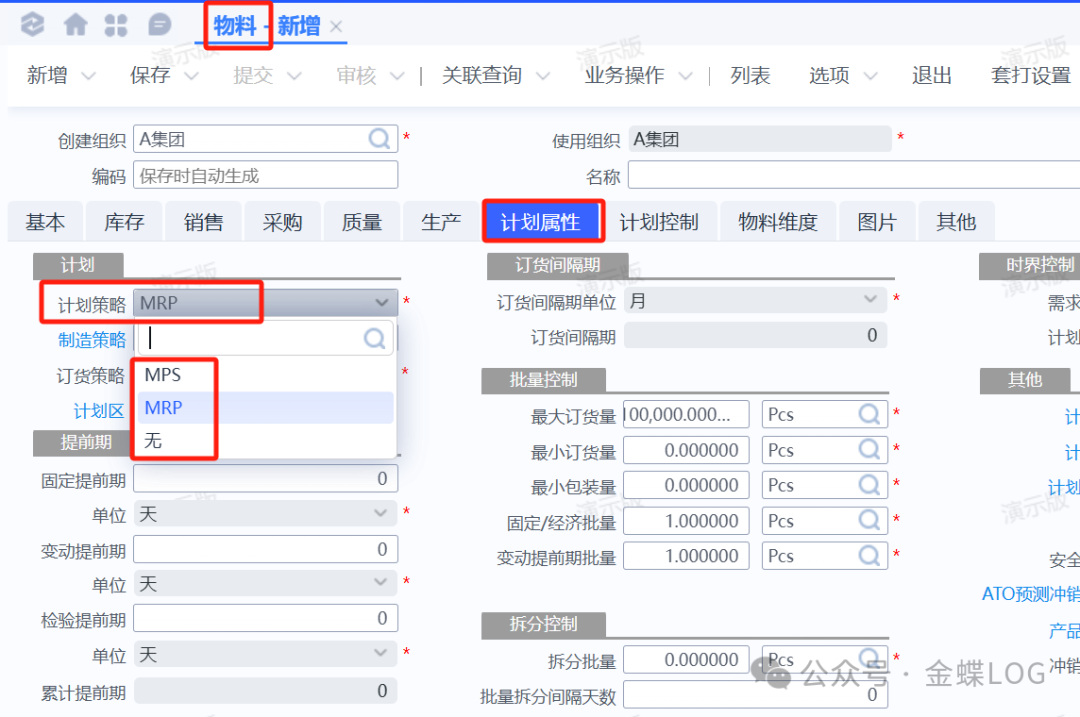Click the 固定提前期 input field
The width and height of the screenshot is (1080, 717).
coord(265,479)
